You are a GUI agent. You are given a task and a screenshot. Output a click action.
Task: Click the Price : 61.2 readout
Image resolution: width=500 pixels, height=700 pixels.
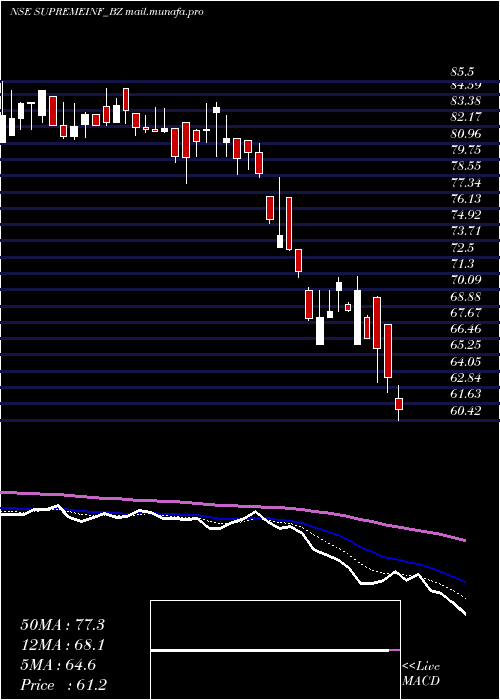tap(63, 685)
